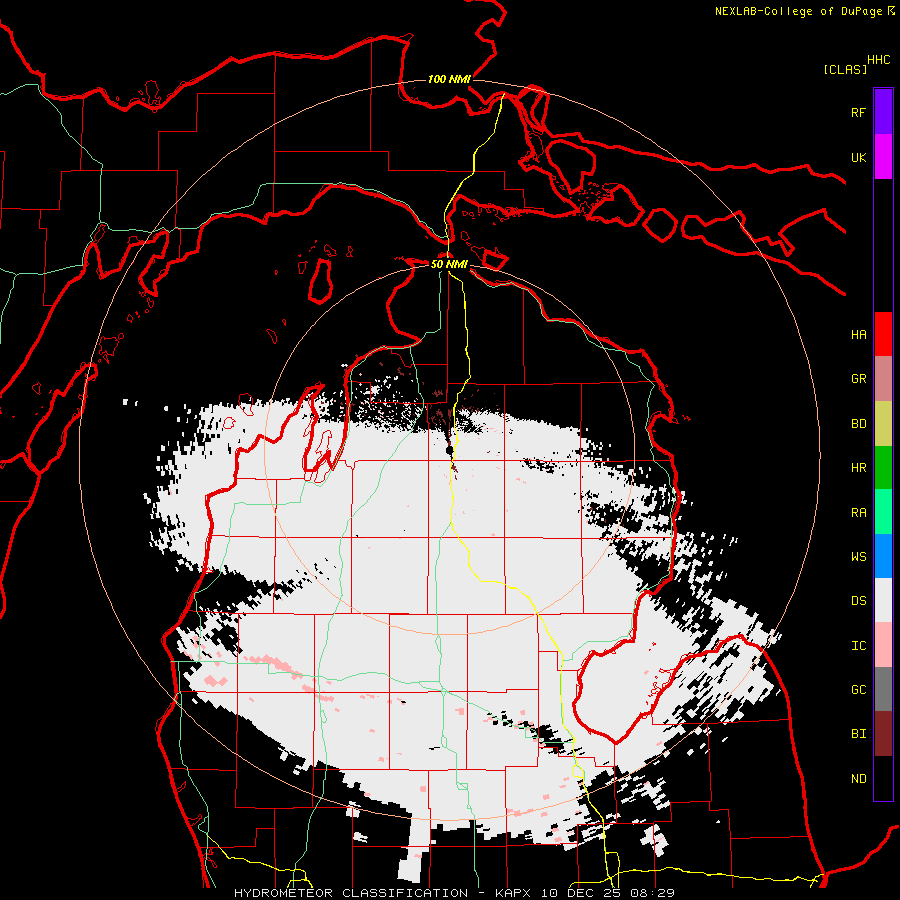Viewport: 900px width, 900px height.
Task: Click the HHC product code text
Action: click(878, 60)
